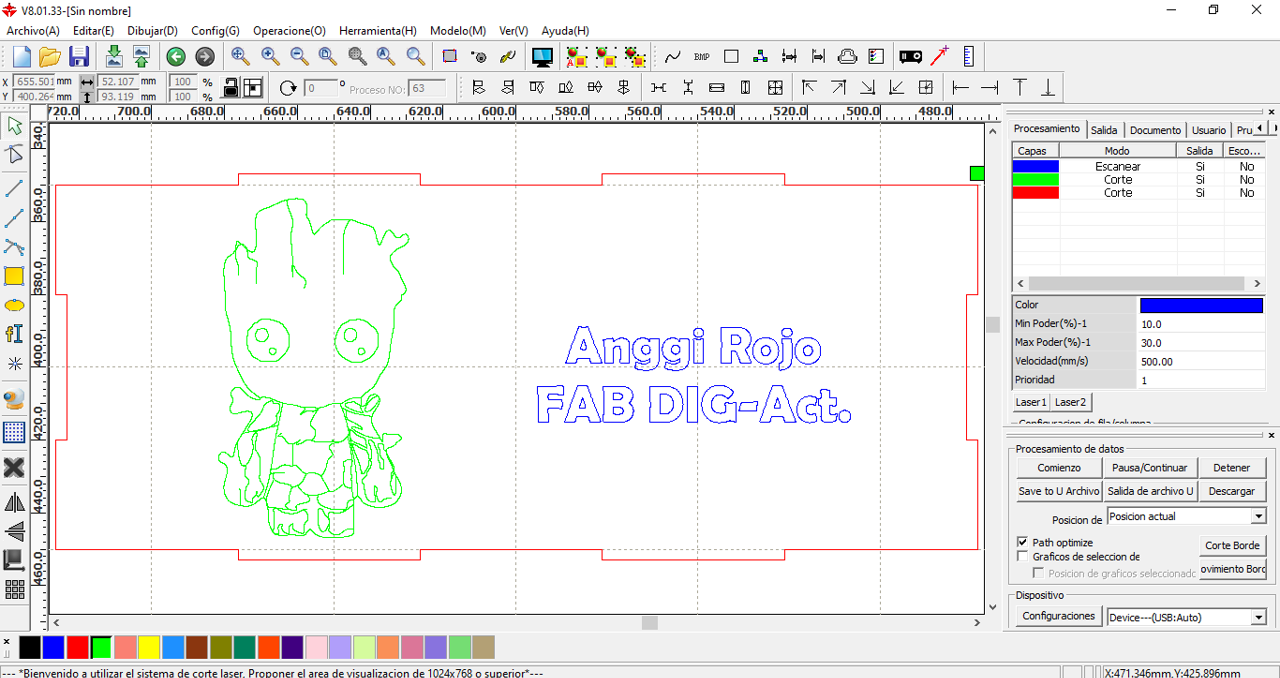Enable the Path optimize checkbox
Image resolution: width=1280 pixels, height=678 pixels.
click(x=1022, y=542)
